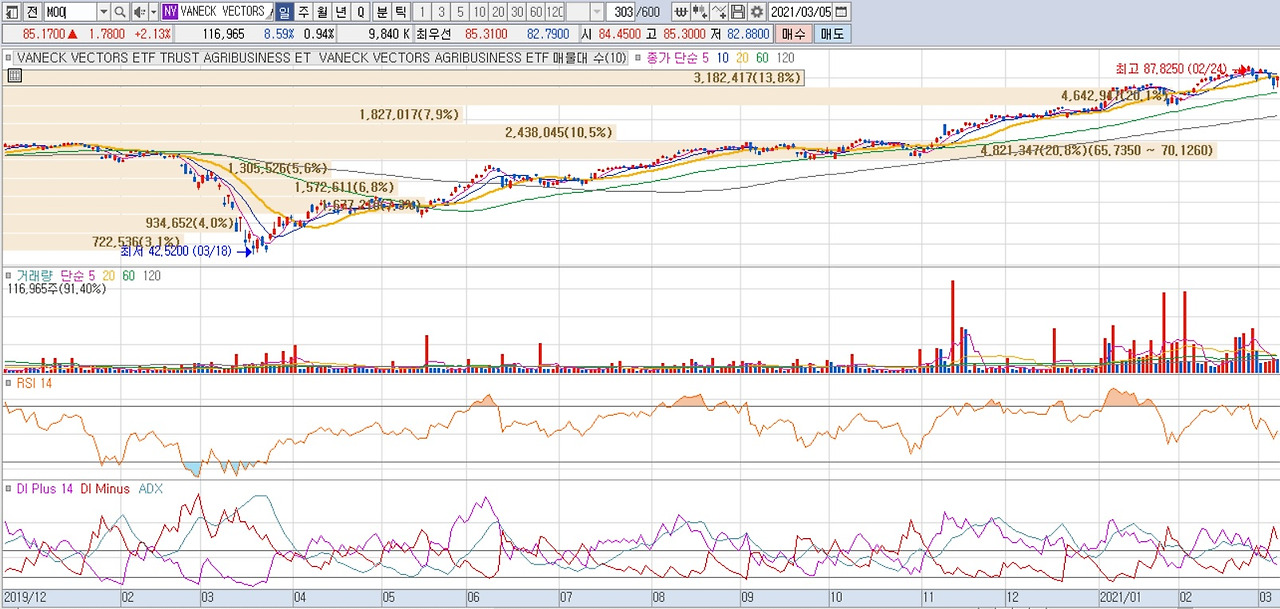Click the 최우선 best quote label
This screenshot has height=609, width=1280.
434,34
